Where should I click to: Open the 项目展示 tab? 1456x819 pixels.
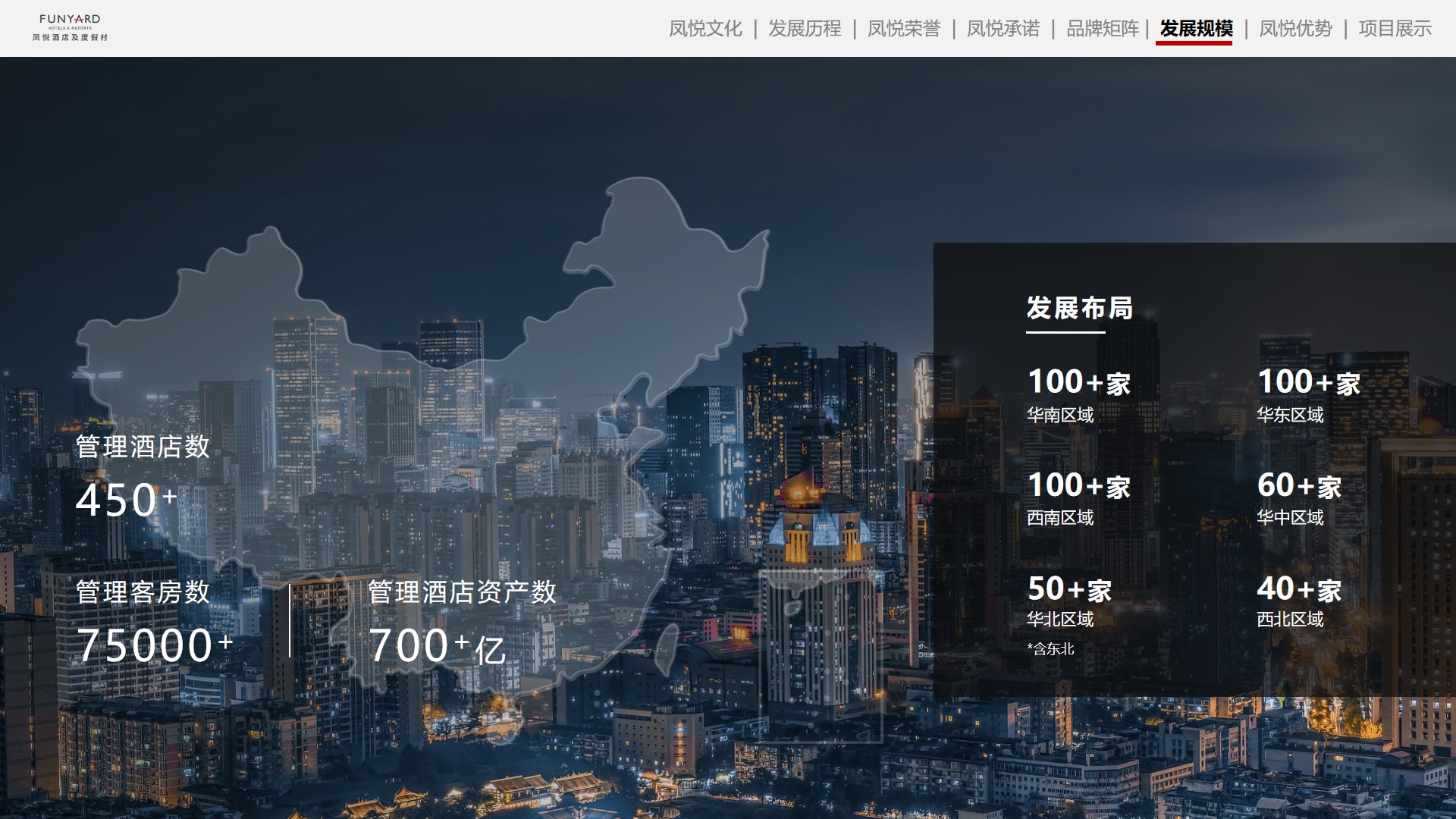(x=1395, y=29)
